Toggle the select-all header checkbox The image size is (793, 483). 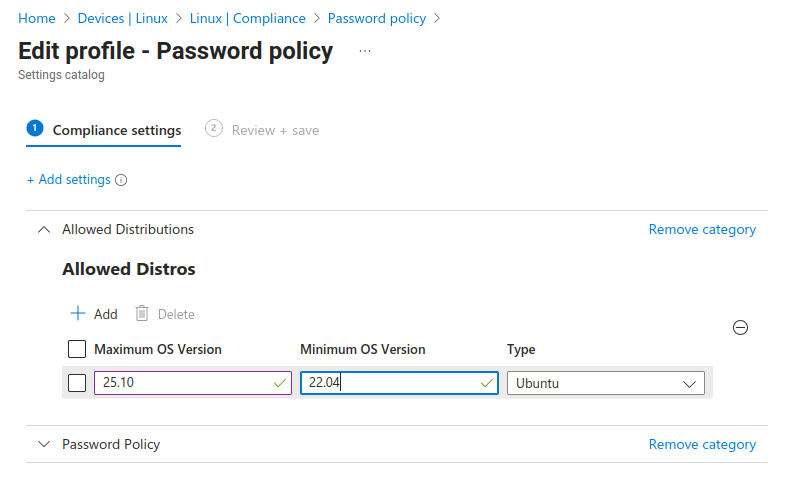coord(77,349)
